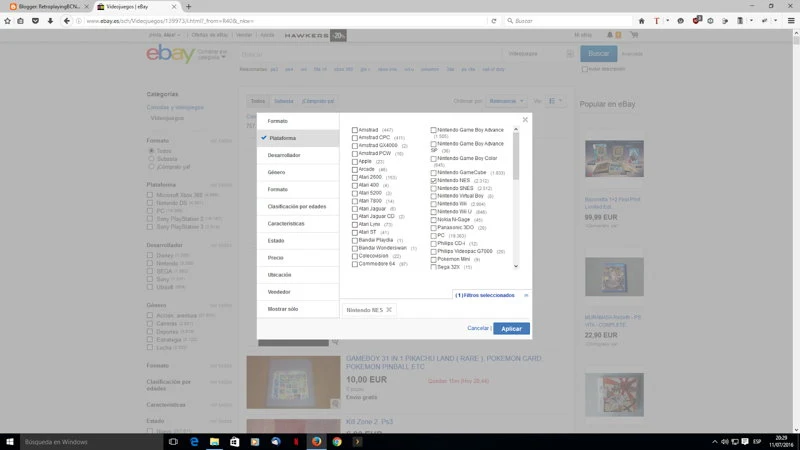Switch to the Blogger RetroplayingBCN tab

(x=45, y=6)
